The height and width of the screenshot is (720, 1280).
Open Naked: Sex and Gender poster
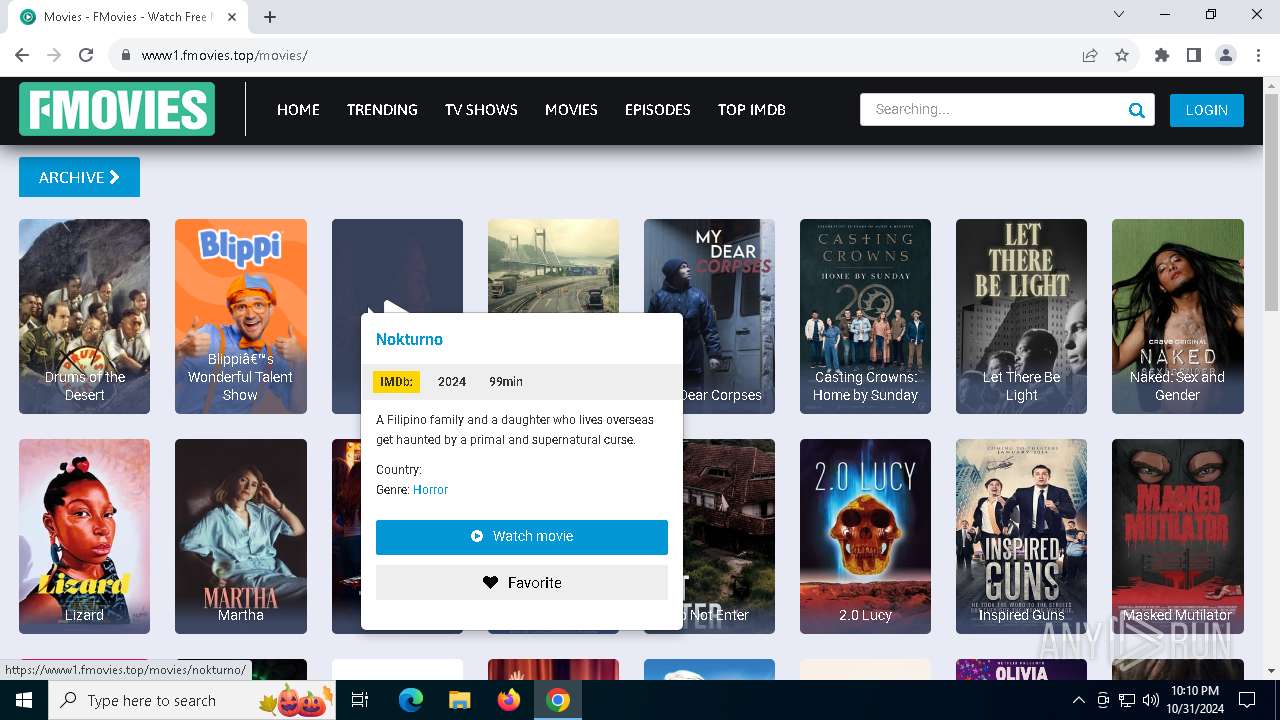click(1177, 316)
